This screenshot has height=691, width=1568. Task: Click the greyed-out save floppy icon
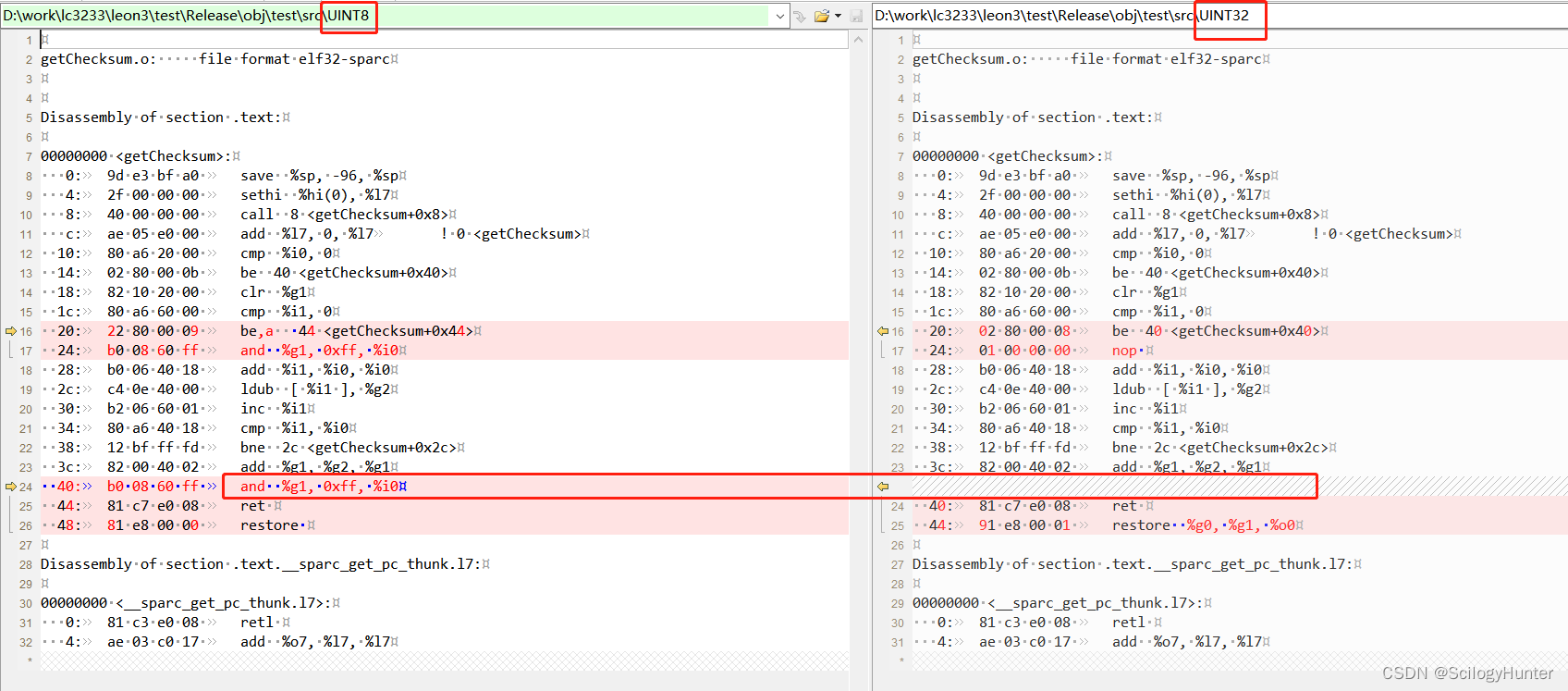[x=857, y=16]
